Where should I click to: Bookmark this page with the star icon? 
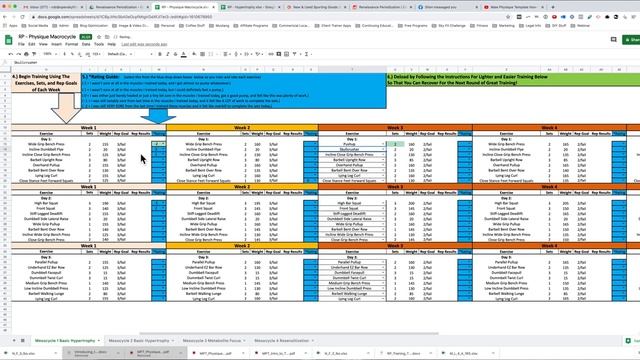point(508,17)
